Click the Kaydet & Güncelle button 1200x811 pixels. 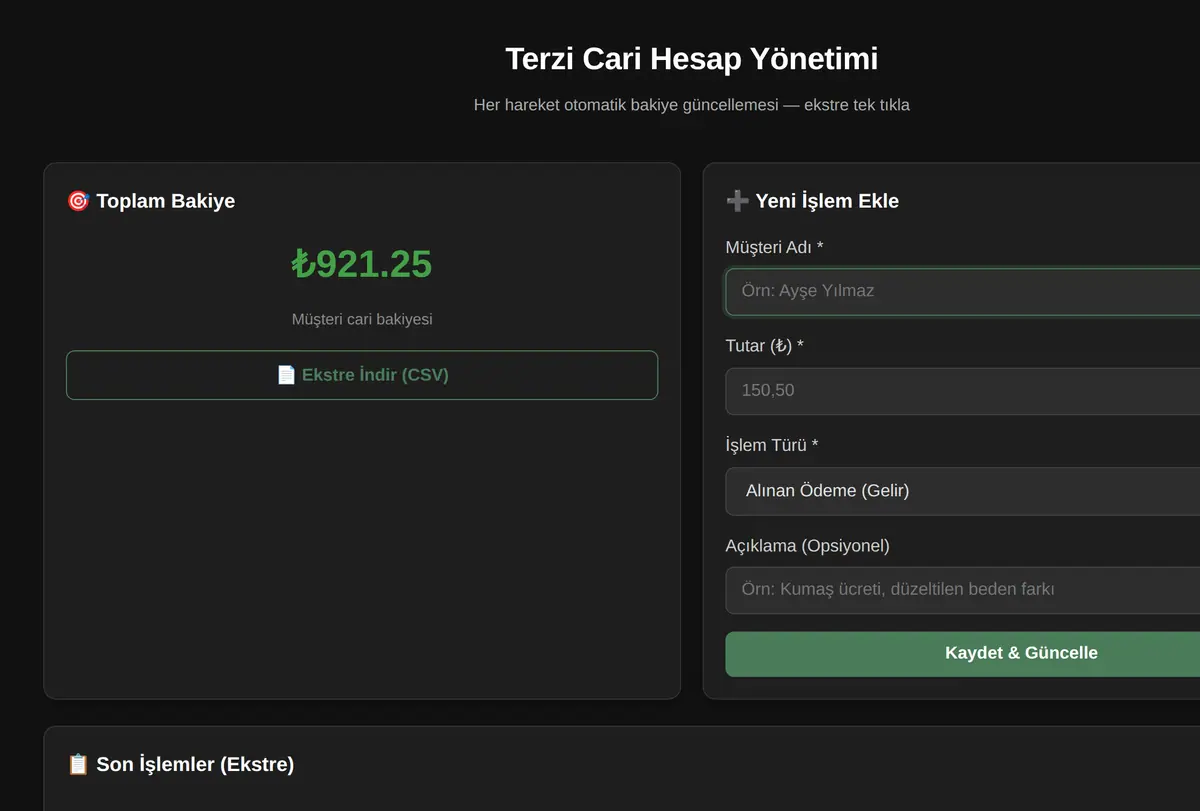coord(962,653)
